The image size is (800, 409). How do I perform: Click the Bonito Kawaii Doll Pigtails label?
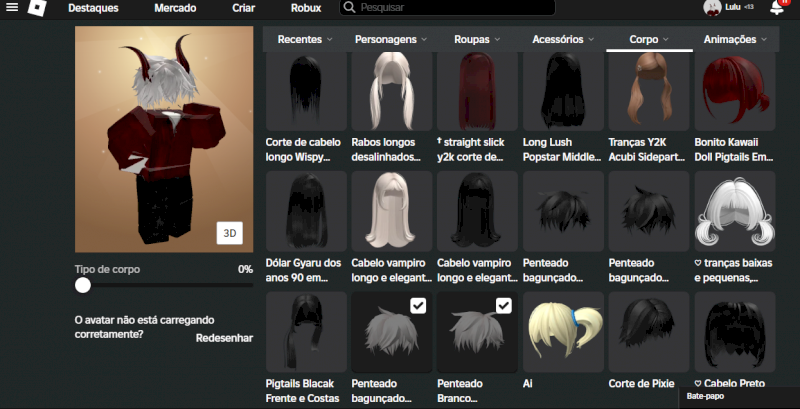coord(734,149)
